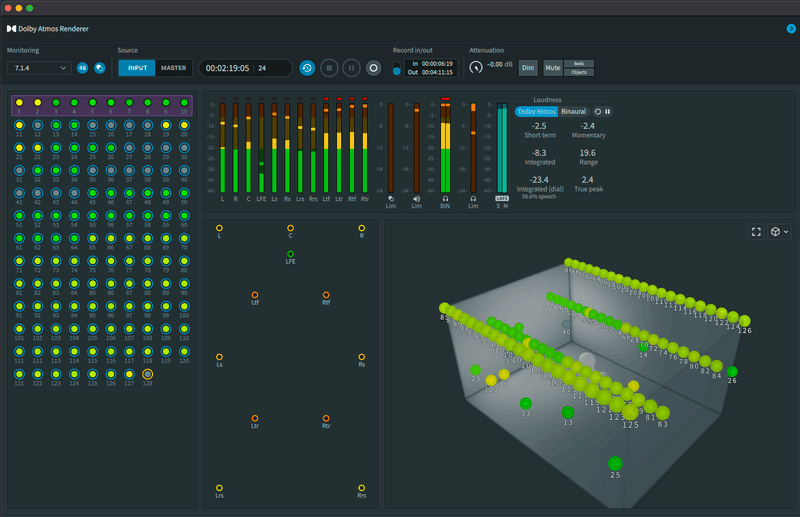Viewport: 800px width, 517px height.
Task: Click the BIN stereo level meter
Action: coord(445,148)
